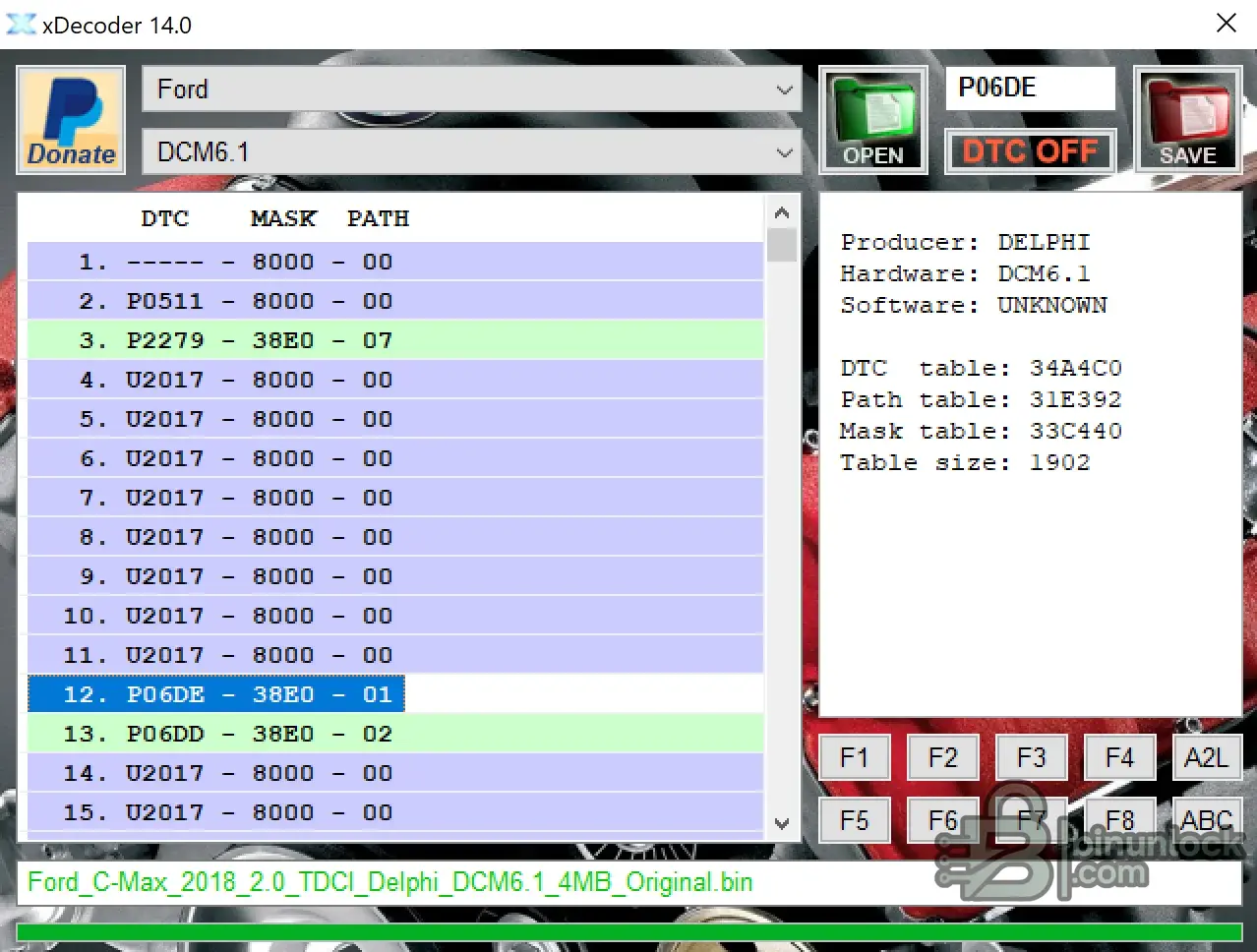Click the DTC list scrollbar thumb
Screen dimensions: 1257x952
(x=782, y=245)
